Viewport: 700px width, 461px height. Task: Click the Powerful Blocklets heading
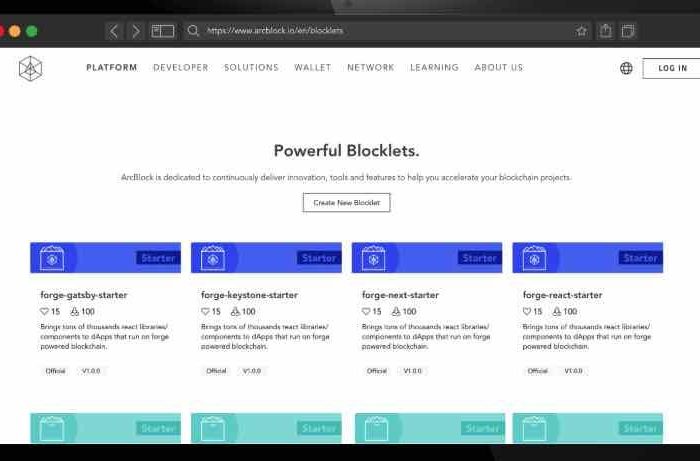(x=346, y=151)
